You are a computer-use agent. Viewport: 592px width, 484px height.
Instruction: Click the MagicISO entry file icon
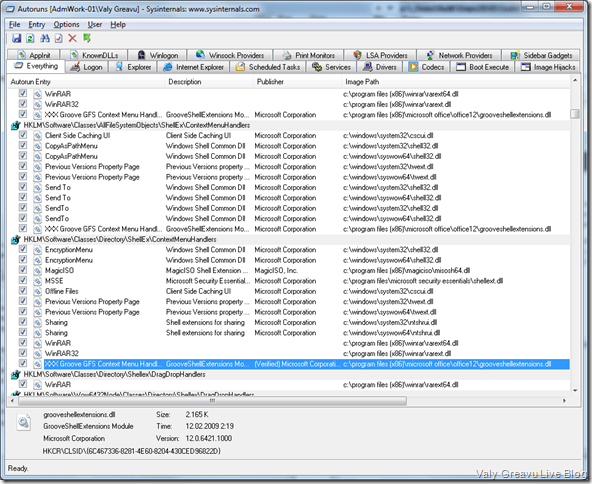(x=37, y=271)
